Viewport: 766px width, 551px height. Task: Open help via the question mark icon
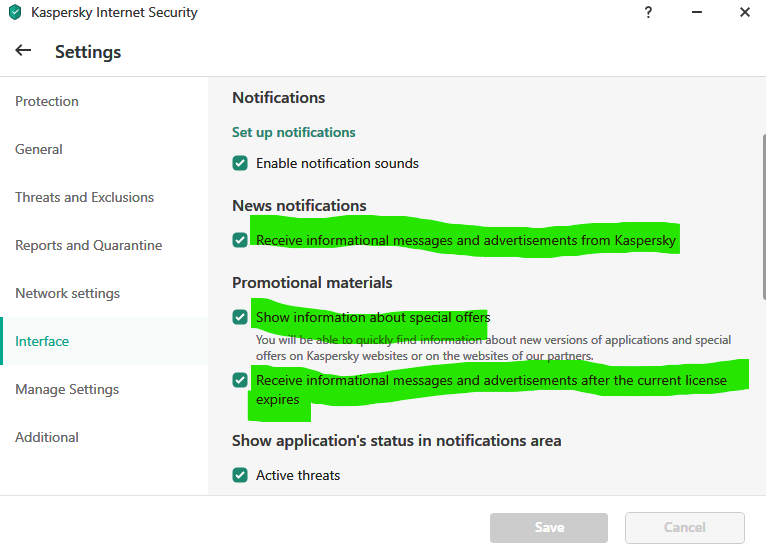pos(648,12)
